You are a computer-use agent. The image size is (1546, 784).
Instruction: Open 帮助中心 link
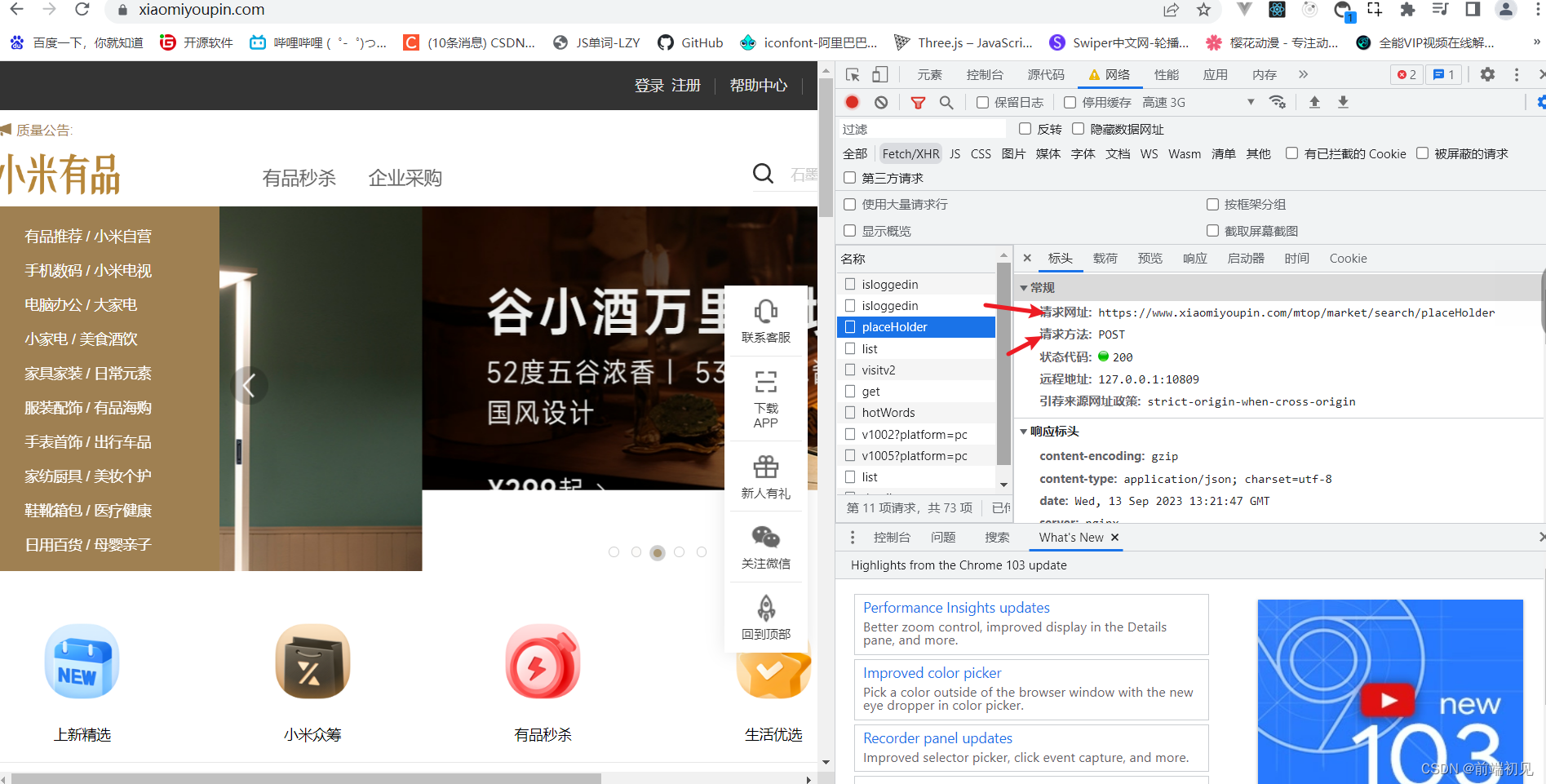[759, 86]
